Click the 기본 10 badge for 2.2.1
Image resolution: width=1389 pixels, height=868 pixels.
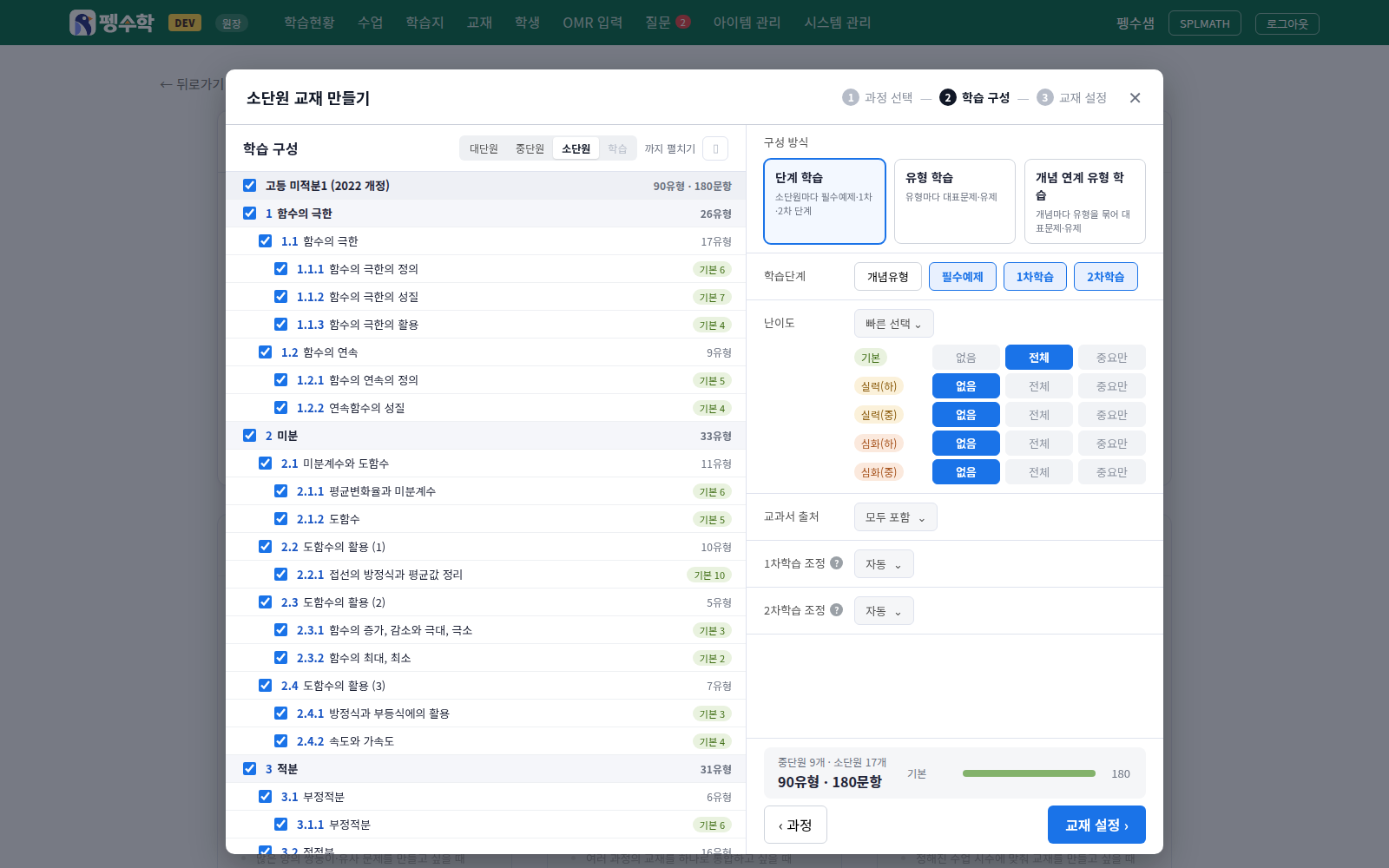[709, 575]
